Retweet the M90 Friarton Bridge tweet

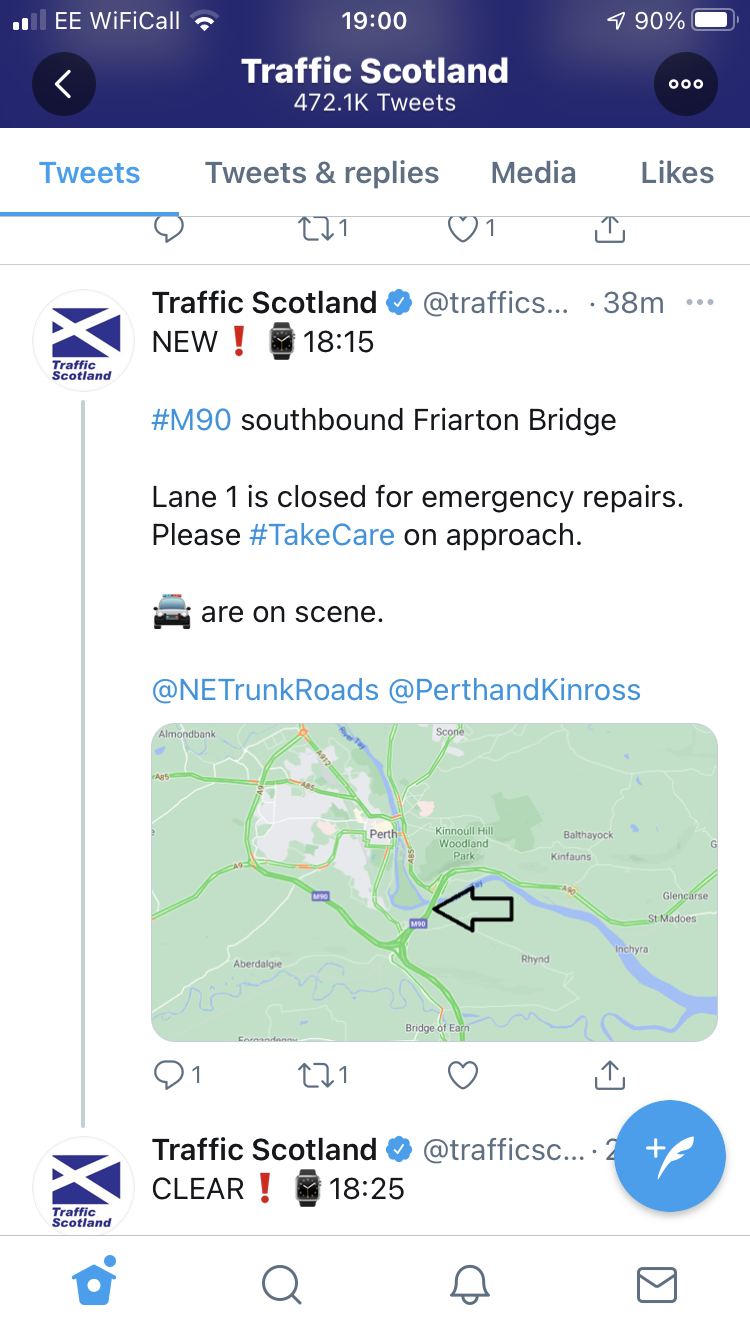[x=323, y=1075]
